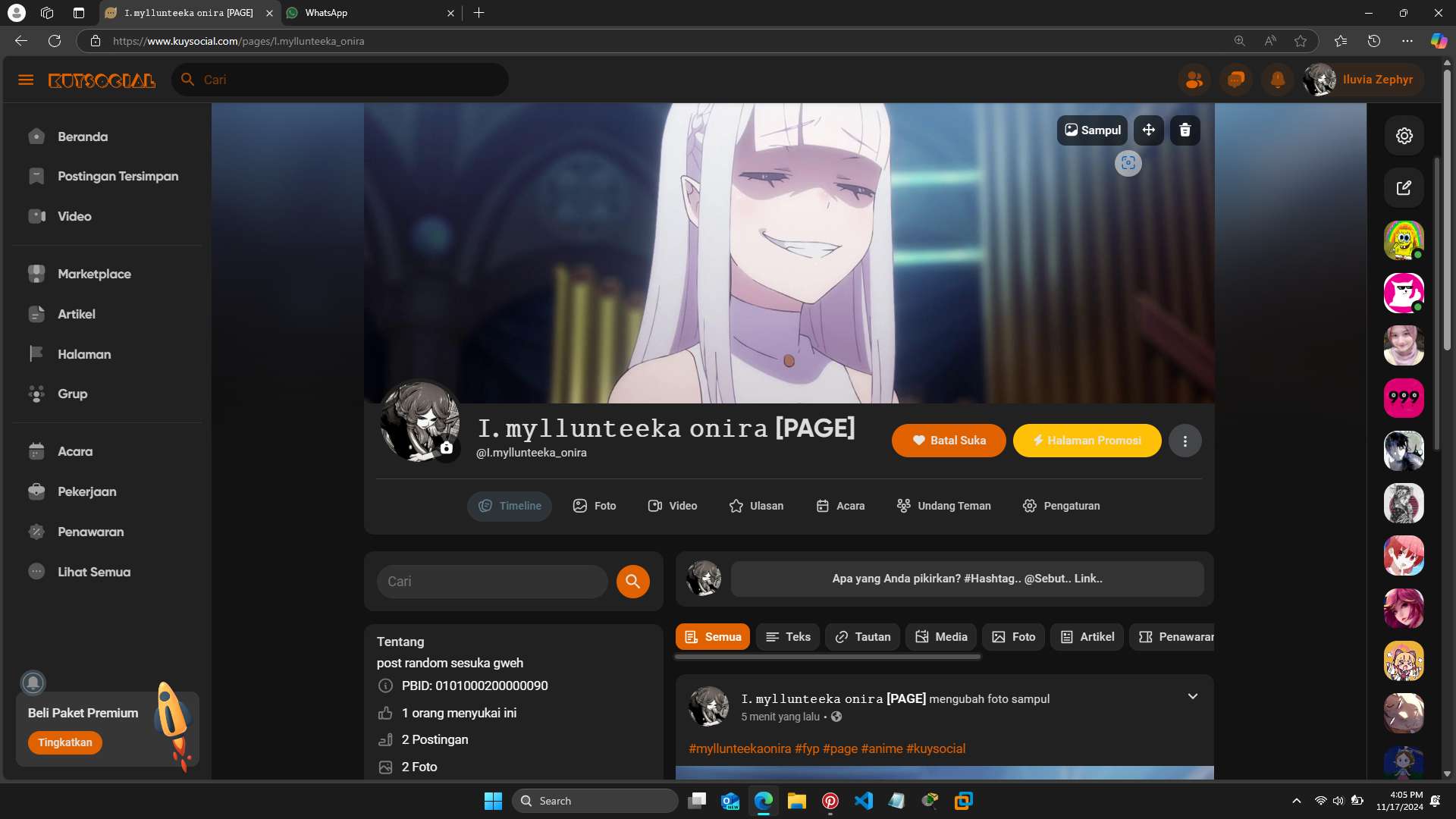Filter posts by Tautan
This screenshot has height=819, width=1456.
coord(863,637)
